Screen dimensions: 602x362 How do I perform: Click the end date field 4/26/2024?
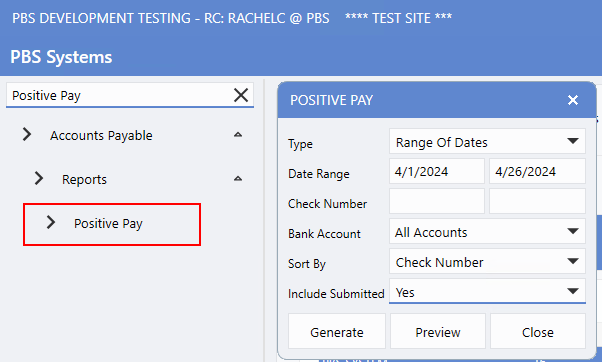(x=537, y=171)
